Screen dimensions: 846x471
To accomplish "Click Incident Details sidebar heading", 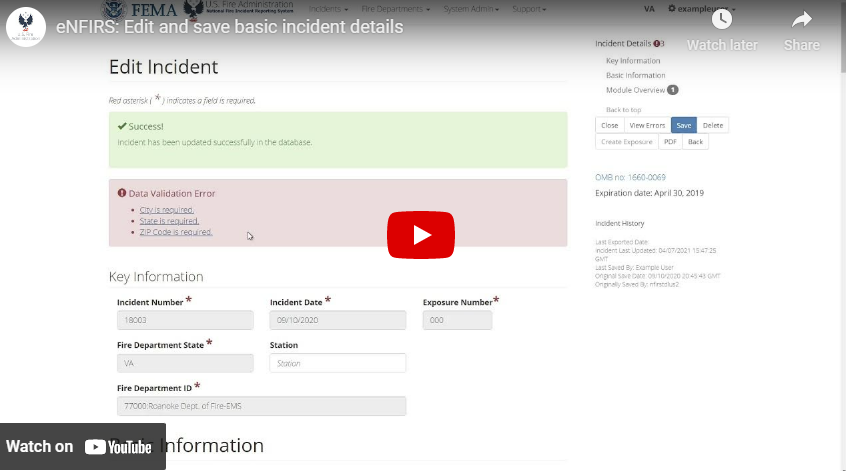I will click(623, 44).
